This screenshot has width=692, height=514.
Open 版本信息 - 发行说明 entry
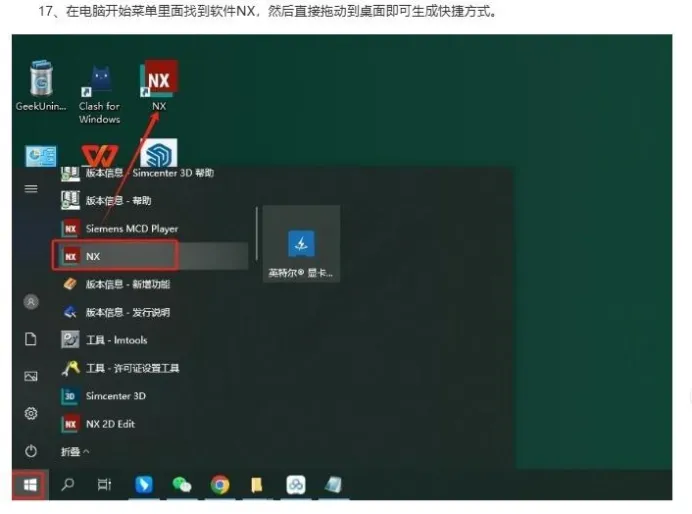pyautogui.click(x=116, y=312)
